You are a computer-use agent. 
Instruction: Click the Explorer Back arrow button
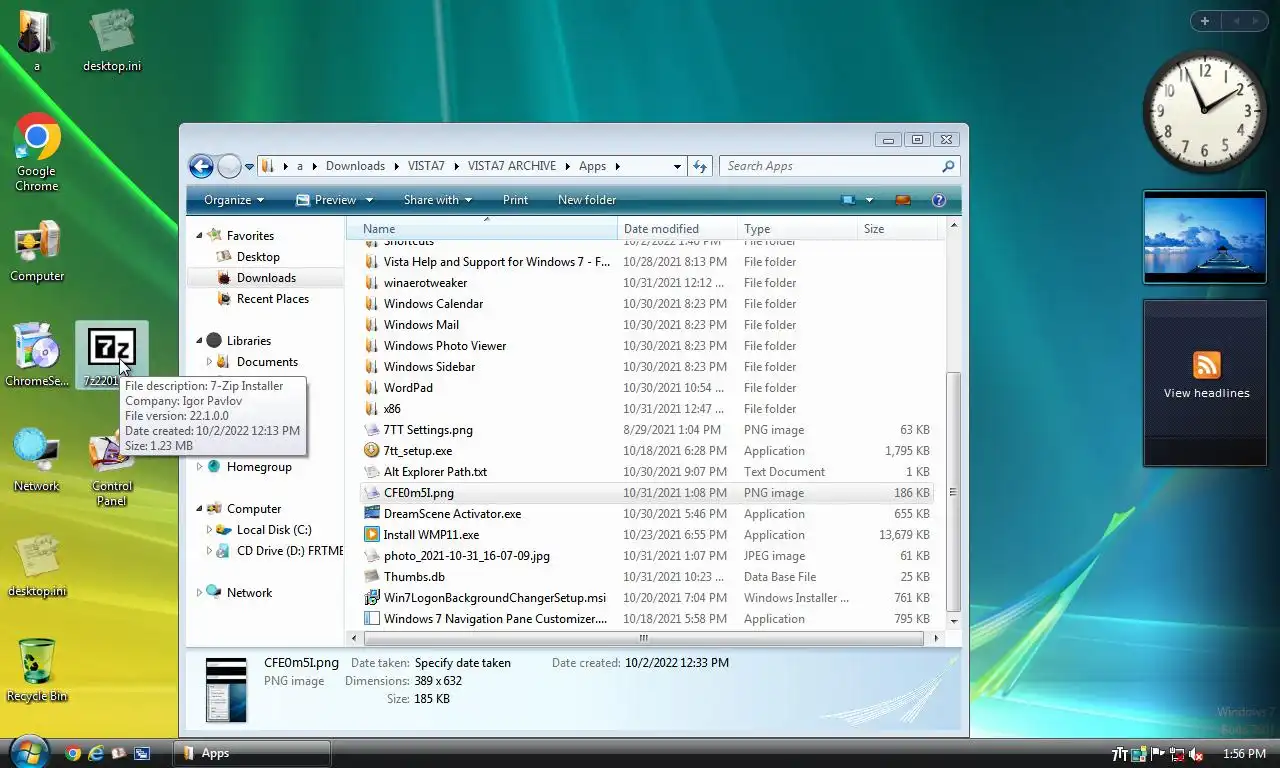201,166
